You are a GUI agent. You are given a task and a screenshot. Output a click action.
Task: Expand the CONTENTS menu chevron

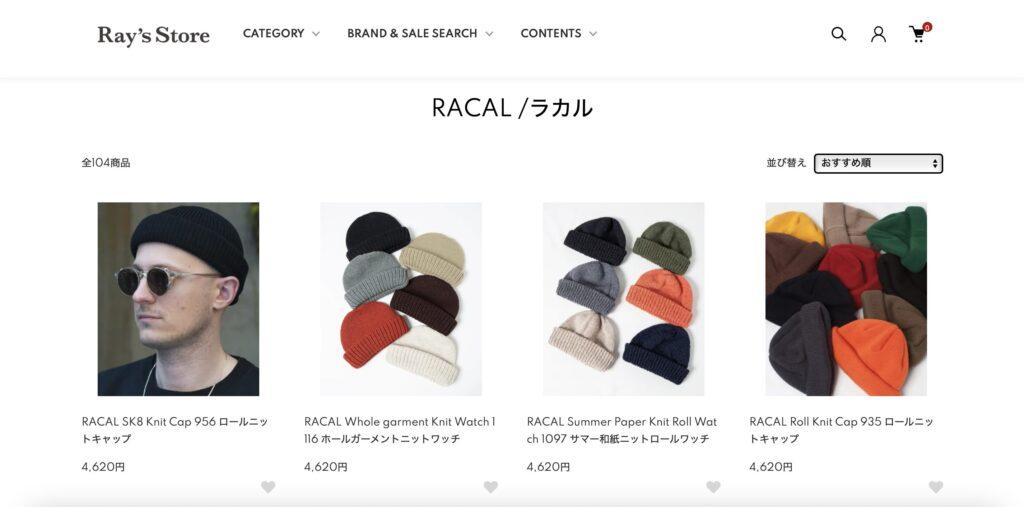pos(593,34)
